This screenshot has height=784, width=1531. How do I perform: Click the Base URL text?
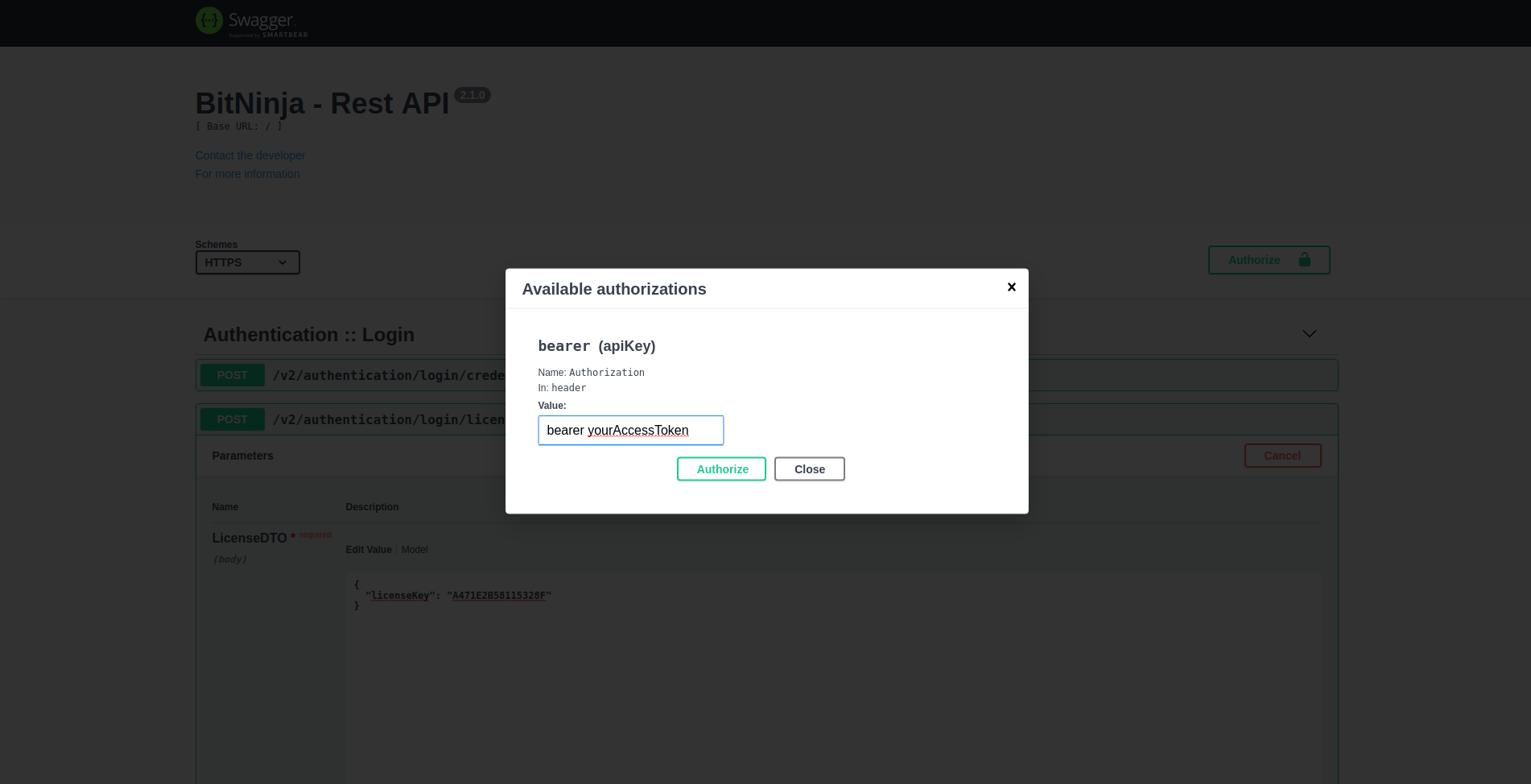click(x=239, y=126)
